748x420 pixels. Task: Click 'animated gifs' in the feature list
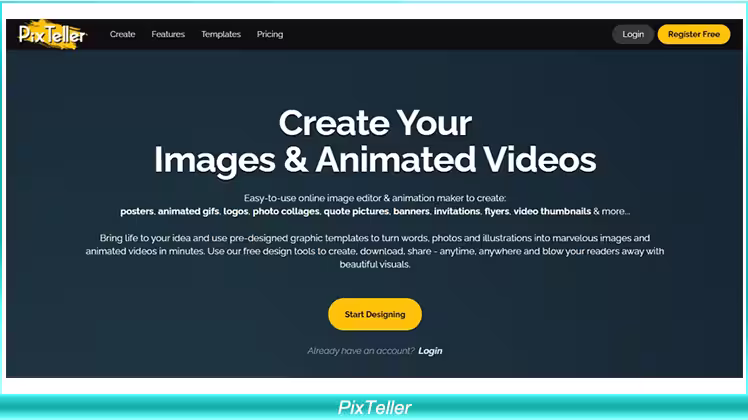(188, 211)
